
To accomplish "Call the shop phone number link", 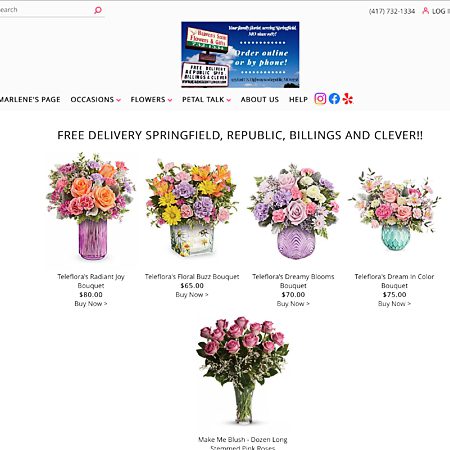I will point(392,11).
